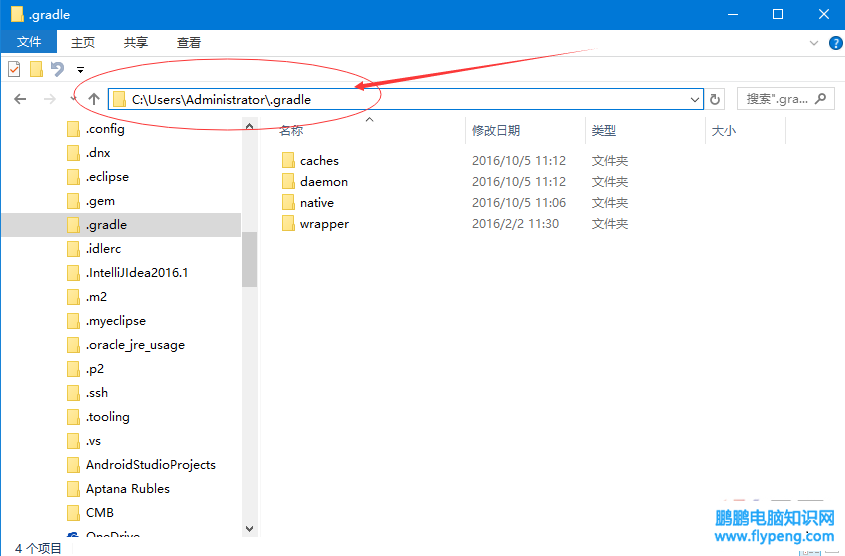Image resolution: width=845 pixels, height=556 pixels.
Task: Select CMB folder in the tree
Action: click(100, 513)
